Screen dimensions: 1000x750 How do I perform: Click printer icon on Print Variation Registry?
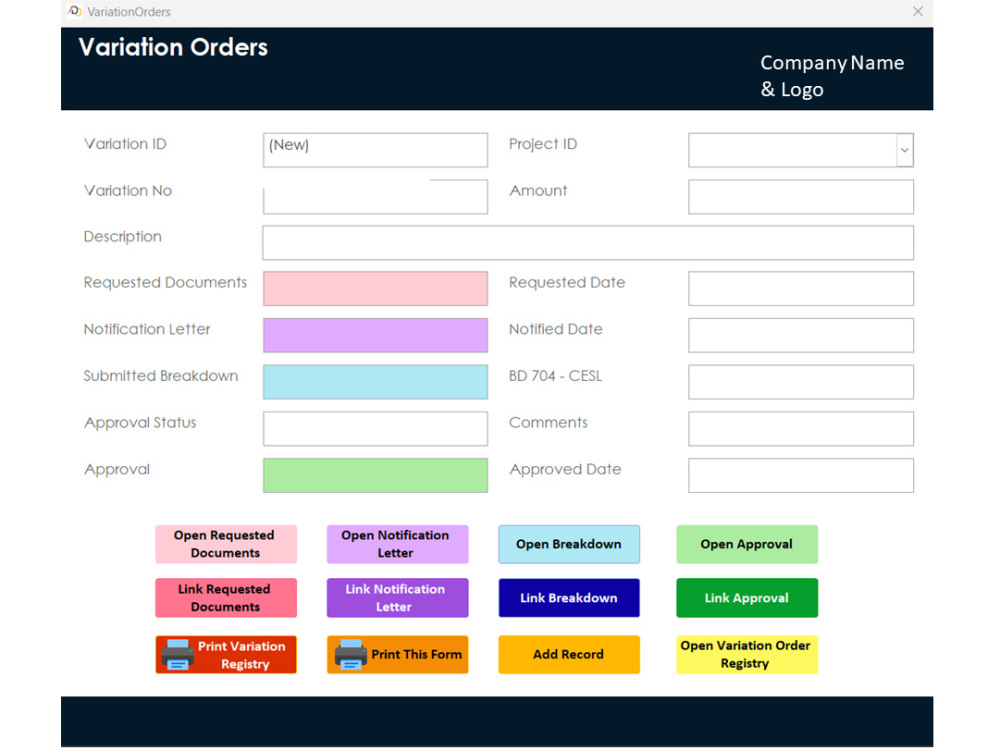[x=177, y=654]
